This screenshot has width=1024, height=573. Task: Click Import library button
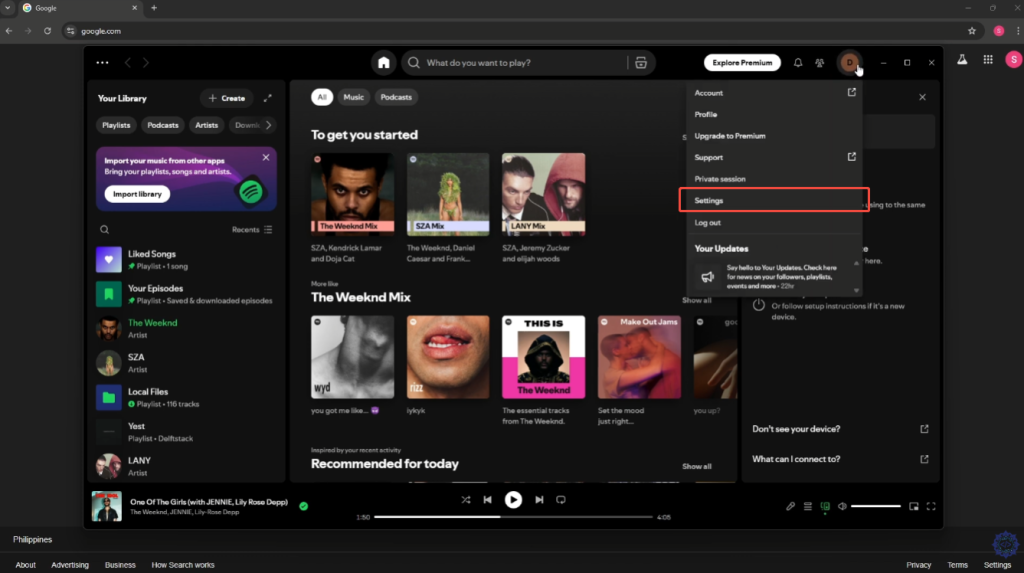pos(137,194)
